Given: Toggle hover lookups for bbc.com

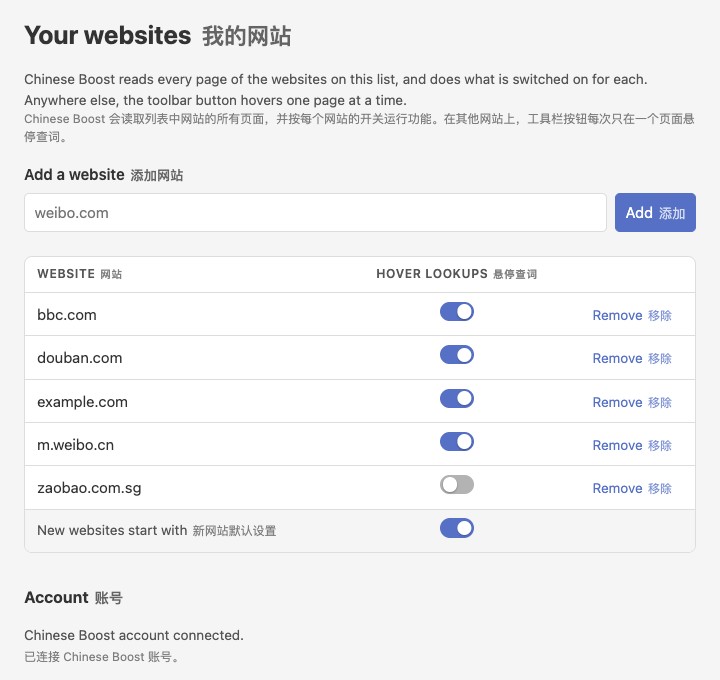Looking at the screenshot, I should (456, 312).
